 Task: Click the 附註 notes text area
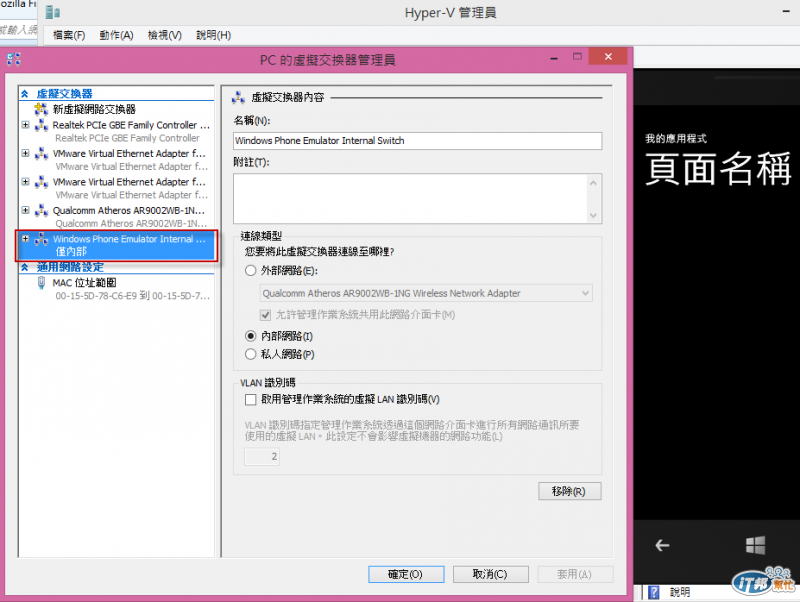tap(411, 198)
